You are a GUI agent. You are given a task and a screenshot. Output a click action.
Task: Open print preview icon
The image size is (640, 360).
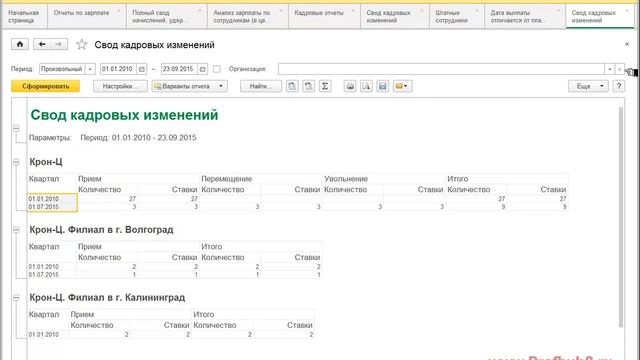[366, 86]
